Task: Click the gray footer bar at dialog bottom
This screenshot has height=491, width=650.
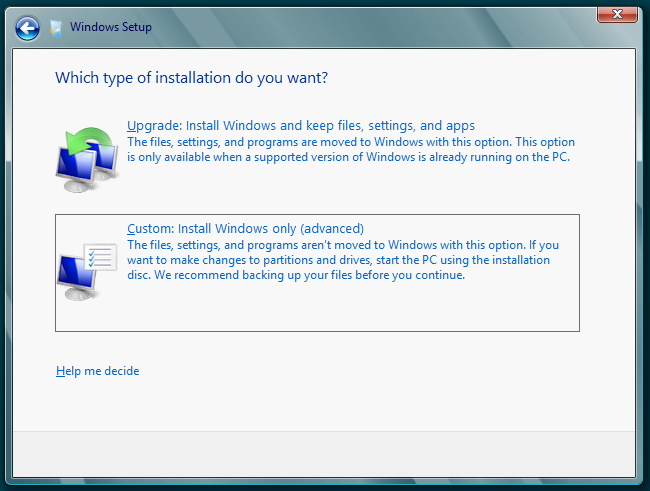Action: tap(324, 453)
